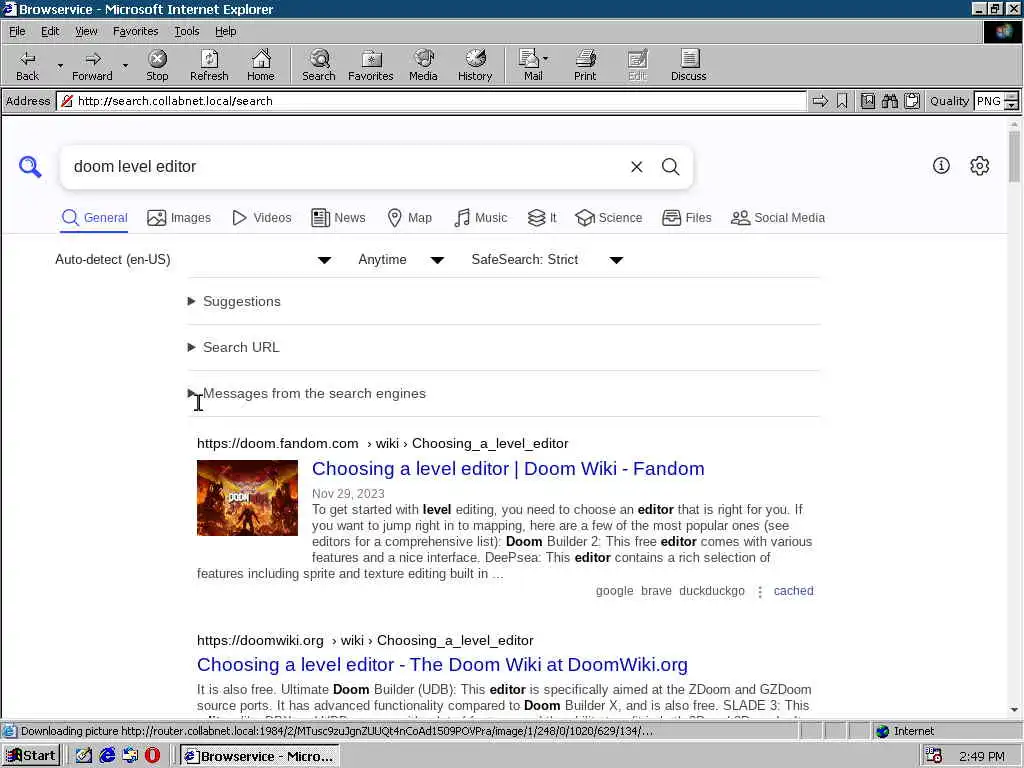Image resolution: width=1024 pixels, height=768 pixels.
Task: Click the Doom result thumbnail image
Action: 248,498
